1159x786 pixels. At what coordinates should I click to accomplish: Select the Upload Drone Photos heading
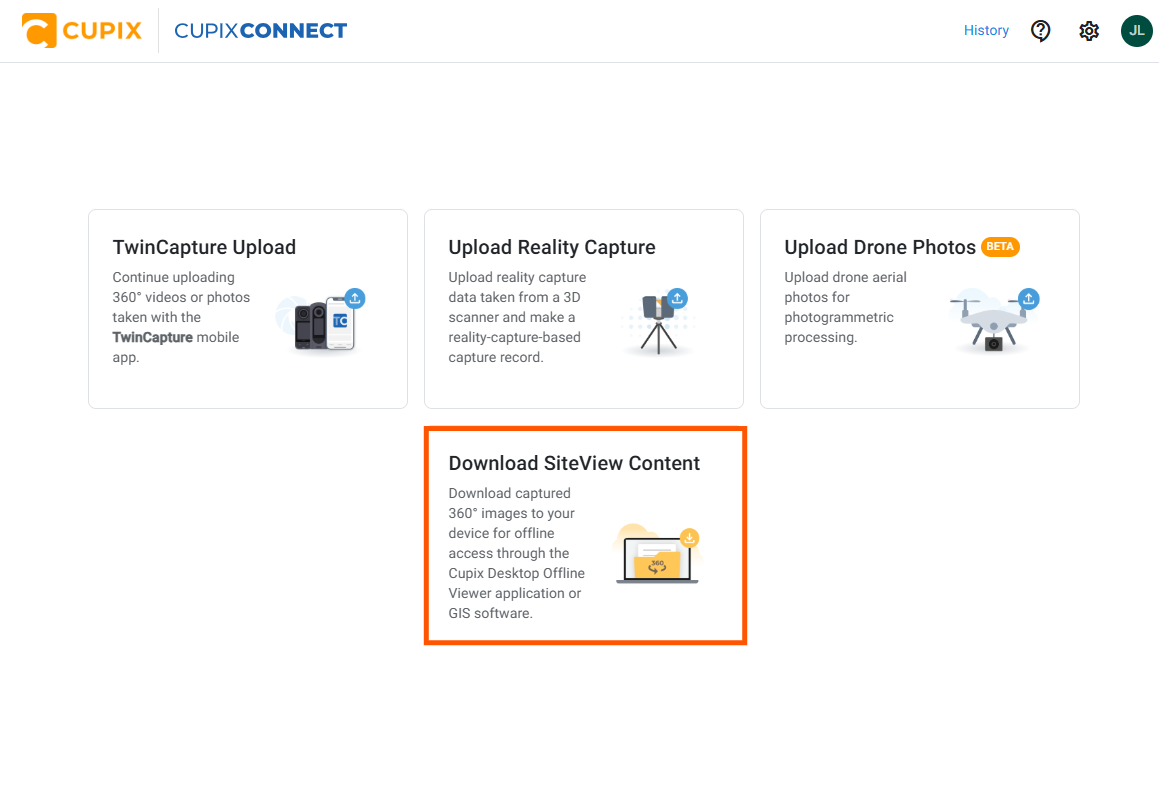point(880,247)
